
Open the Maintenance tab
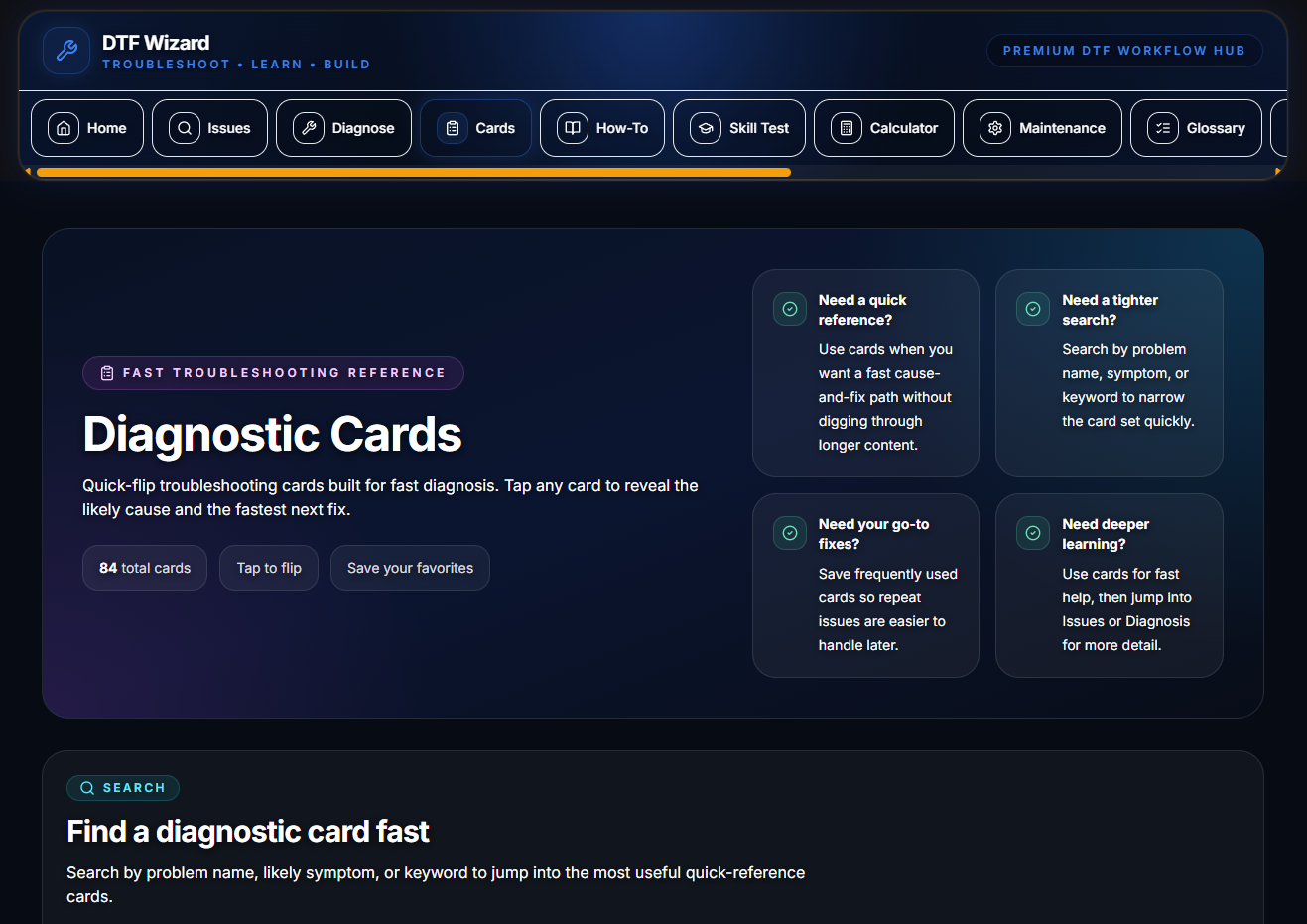click(x=1042, y=128)
